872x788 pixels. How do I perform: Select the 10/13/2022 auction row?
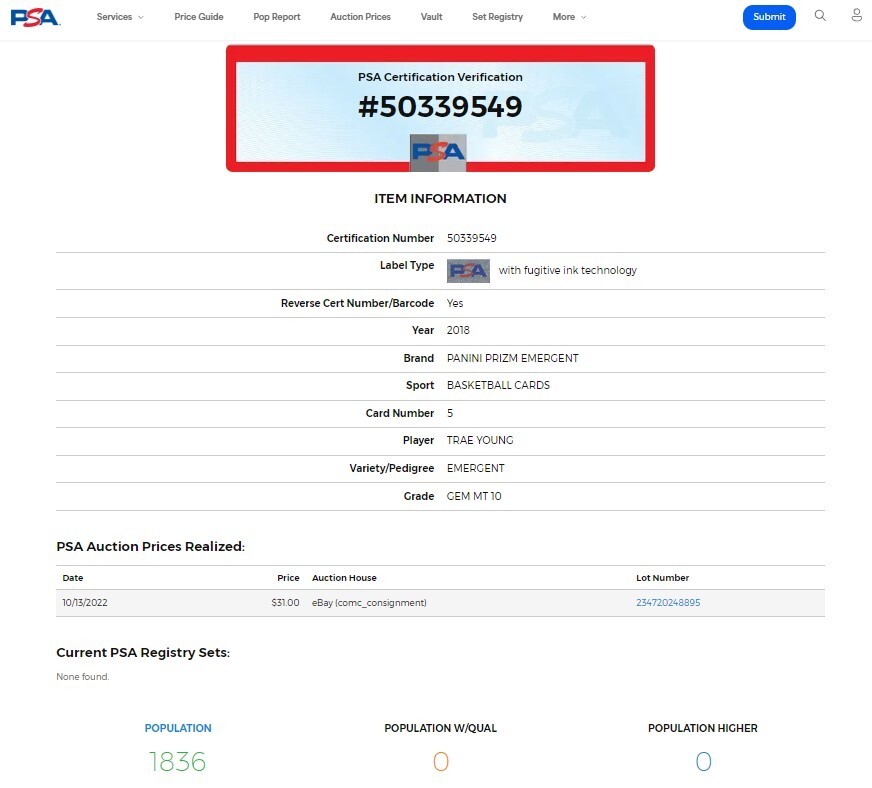440,603
